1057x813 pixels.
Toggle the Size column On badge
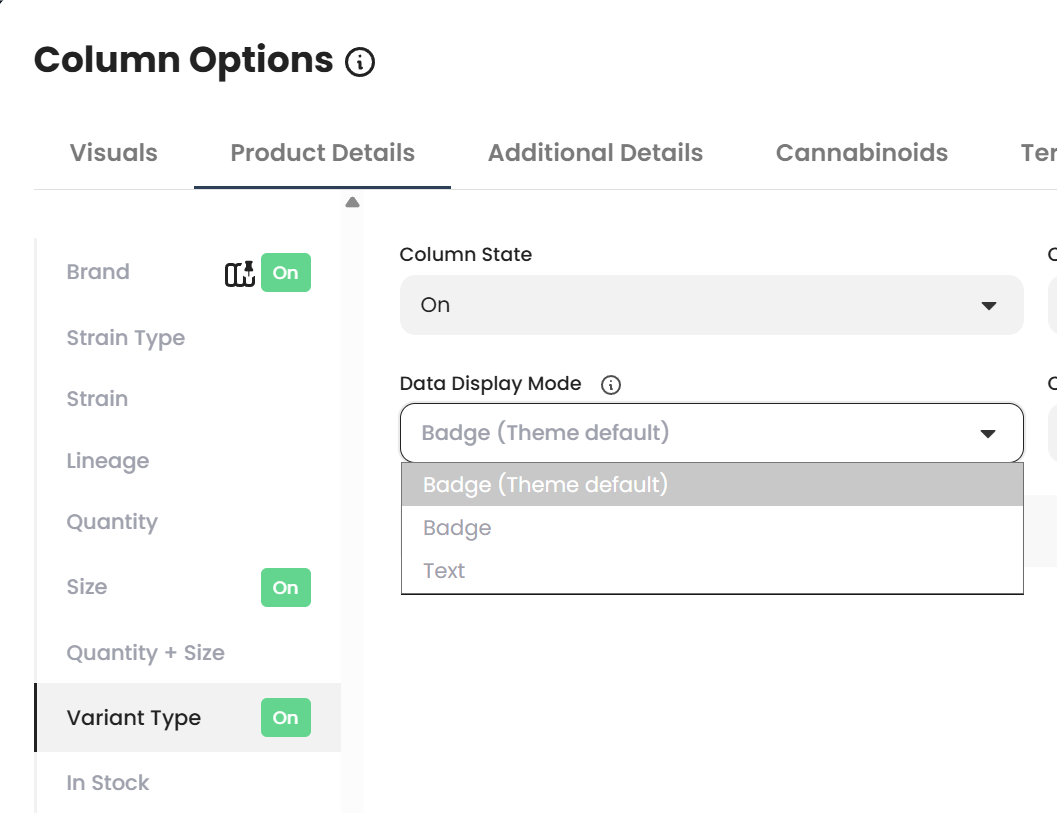286,588
